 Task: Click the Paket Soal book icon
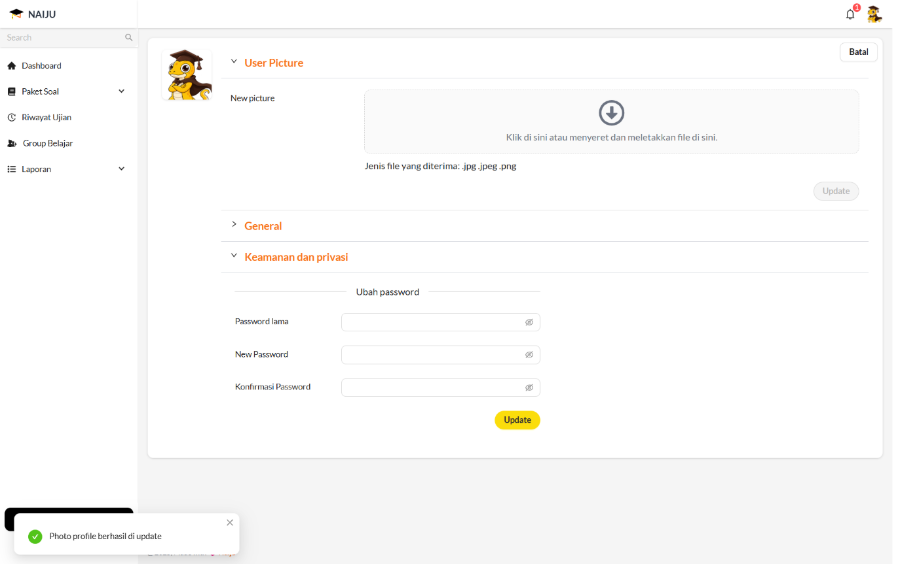point(11,92)
